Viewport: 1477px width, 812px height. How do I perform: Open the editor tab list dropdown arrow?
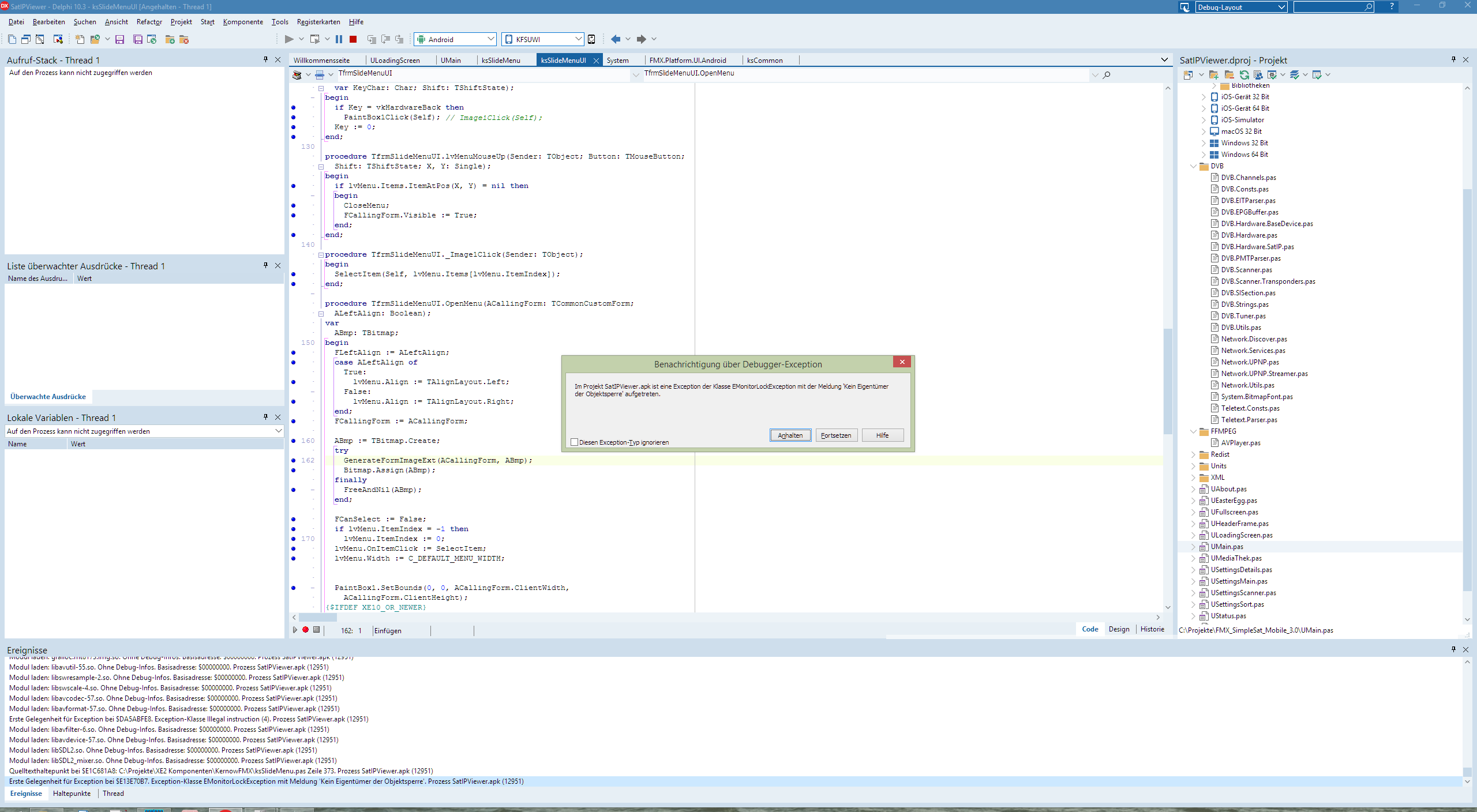pos(1164,59)
